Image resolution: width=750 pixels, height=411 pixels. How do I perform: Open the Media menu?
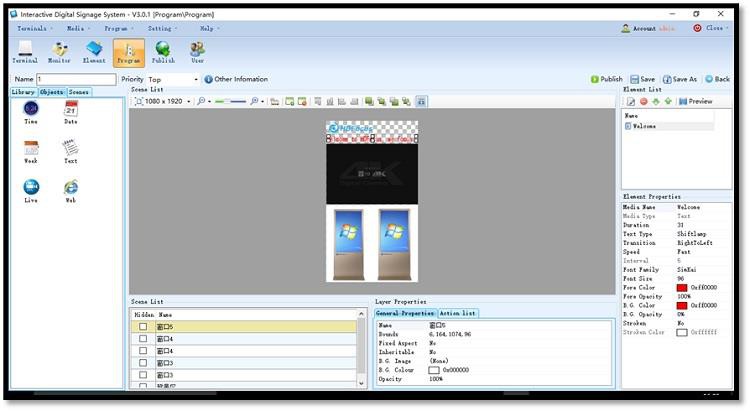[x=78, y=29]
